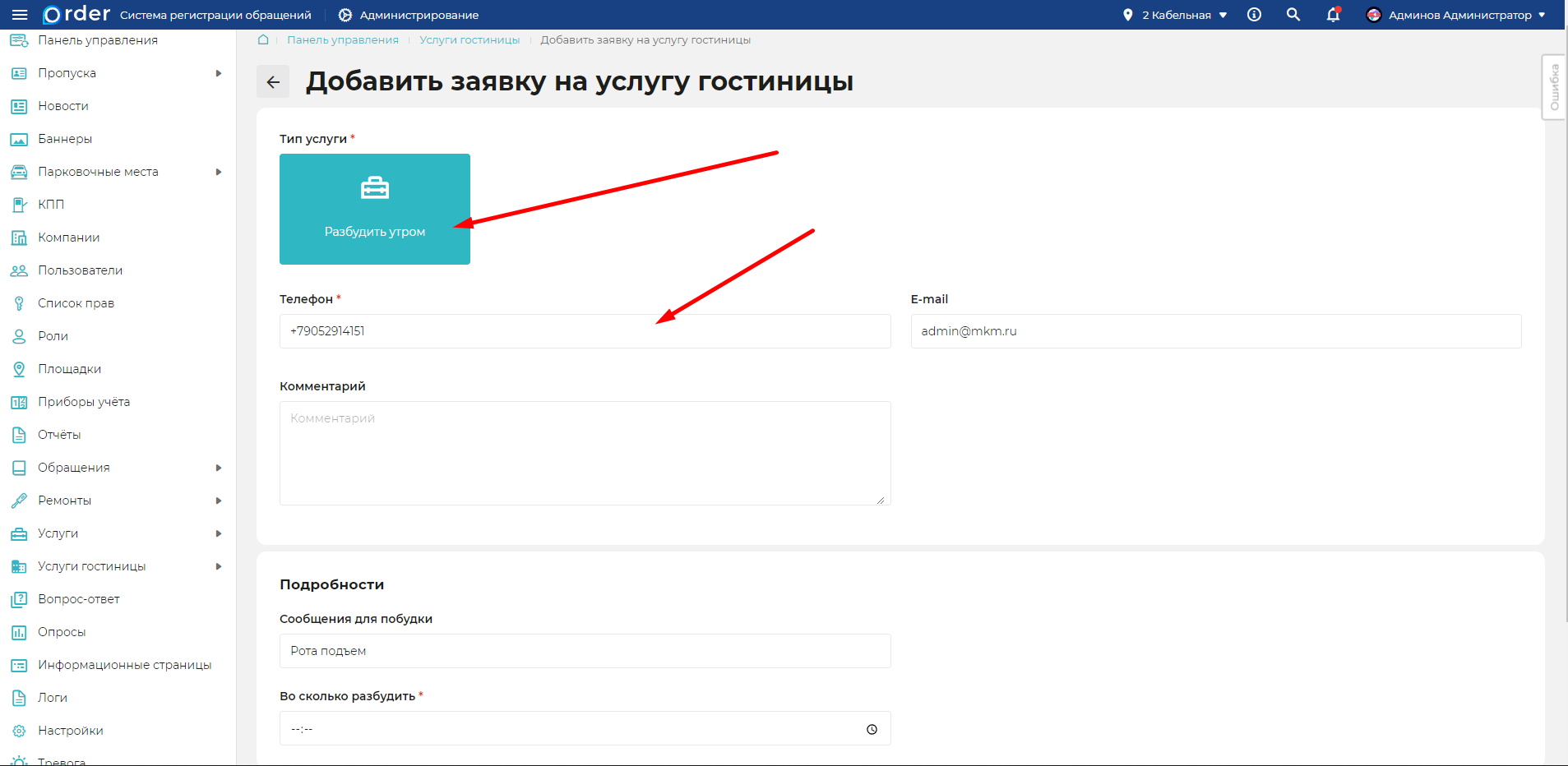Select the Пользователи users icon in sidebar
The height and width of the screenshot is (766, 1568).
(18, 270)
